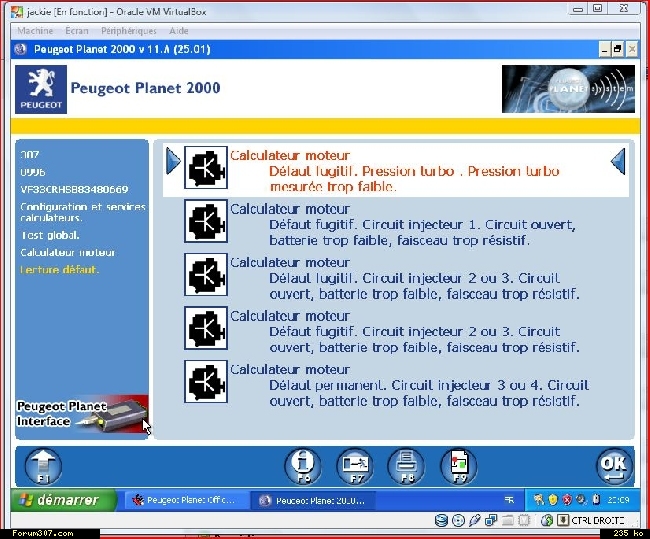Click VirtualBox mouse integration icon

[x=547, y=520]
